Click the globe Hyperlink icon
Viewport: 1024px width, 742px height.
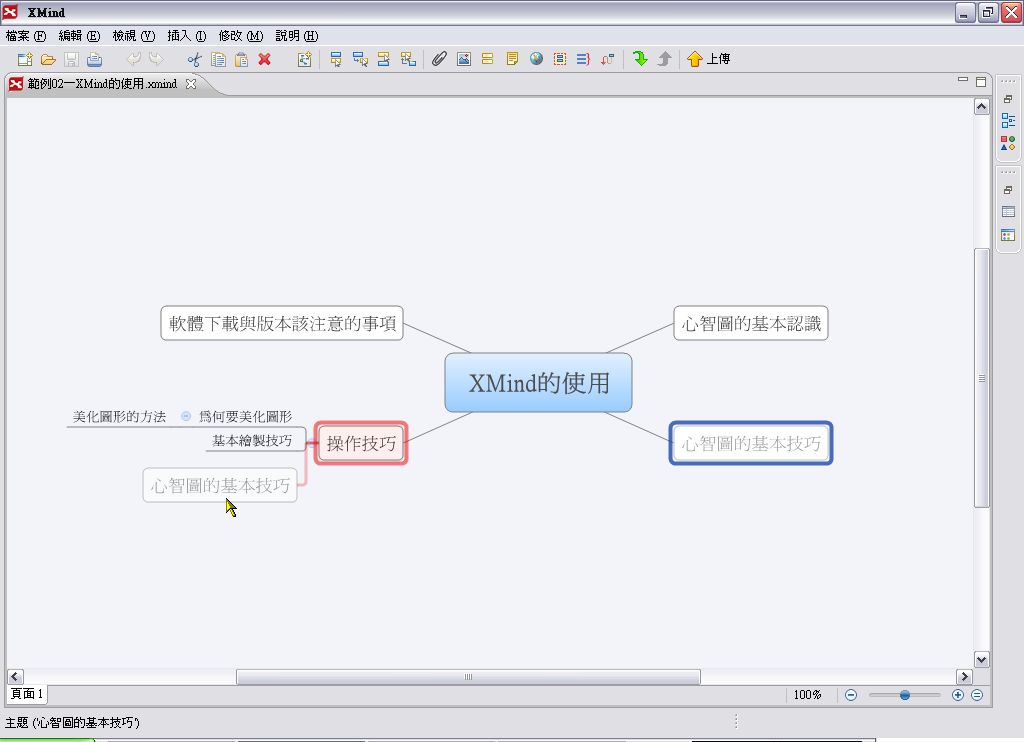tap(536, 59)
